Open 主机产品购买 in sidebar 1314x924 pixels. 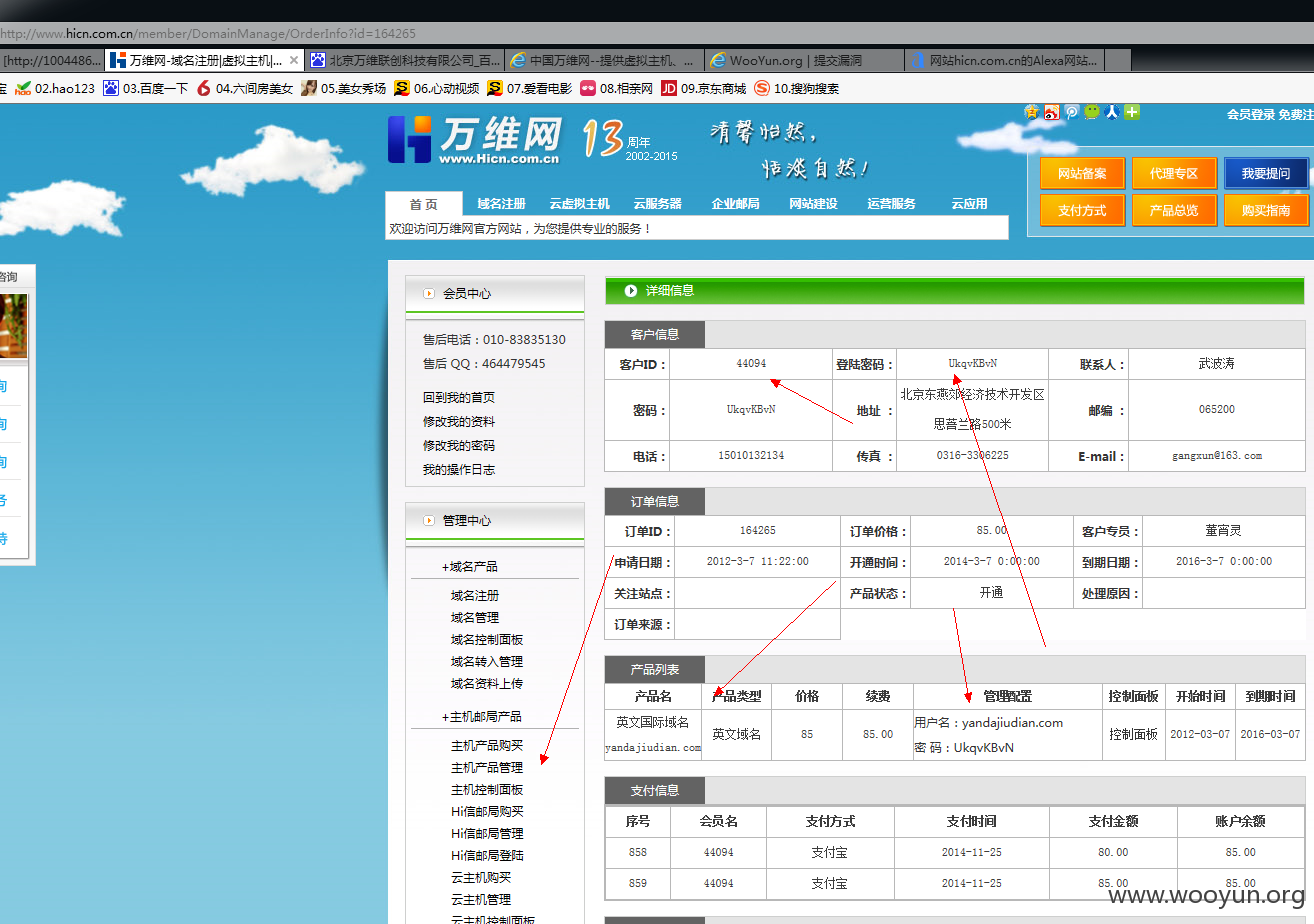click(487, 746)
